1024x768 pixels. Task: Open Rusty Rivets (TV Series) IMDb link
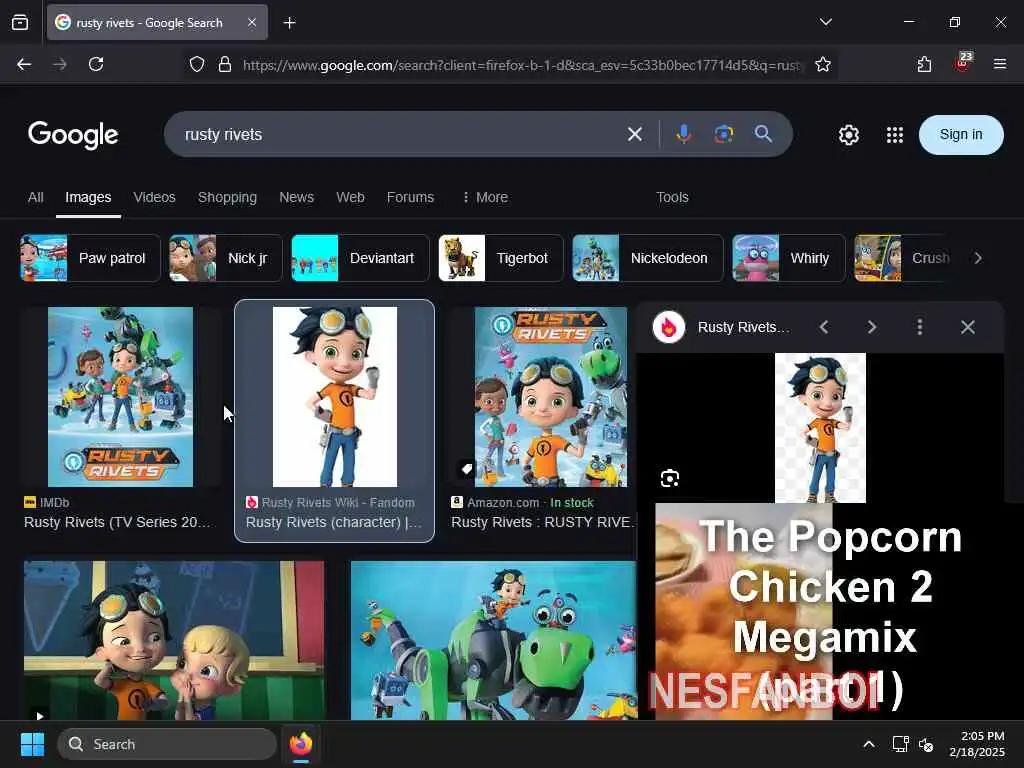pos(118,522)
